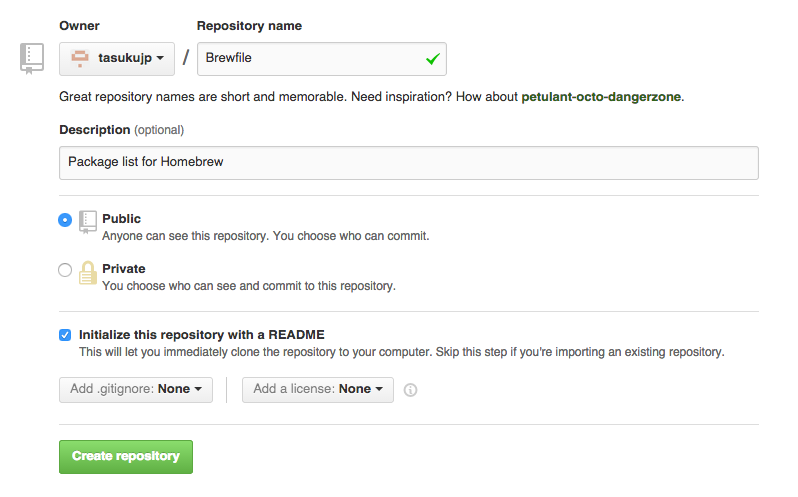The width and height of the screenshot is (798, 497).
Task: Click the license info icon
Action: pyautogui.click(x=410, y=390)
